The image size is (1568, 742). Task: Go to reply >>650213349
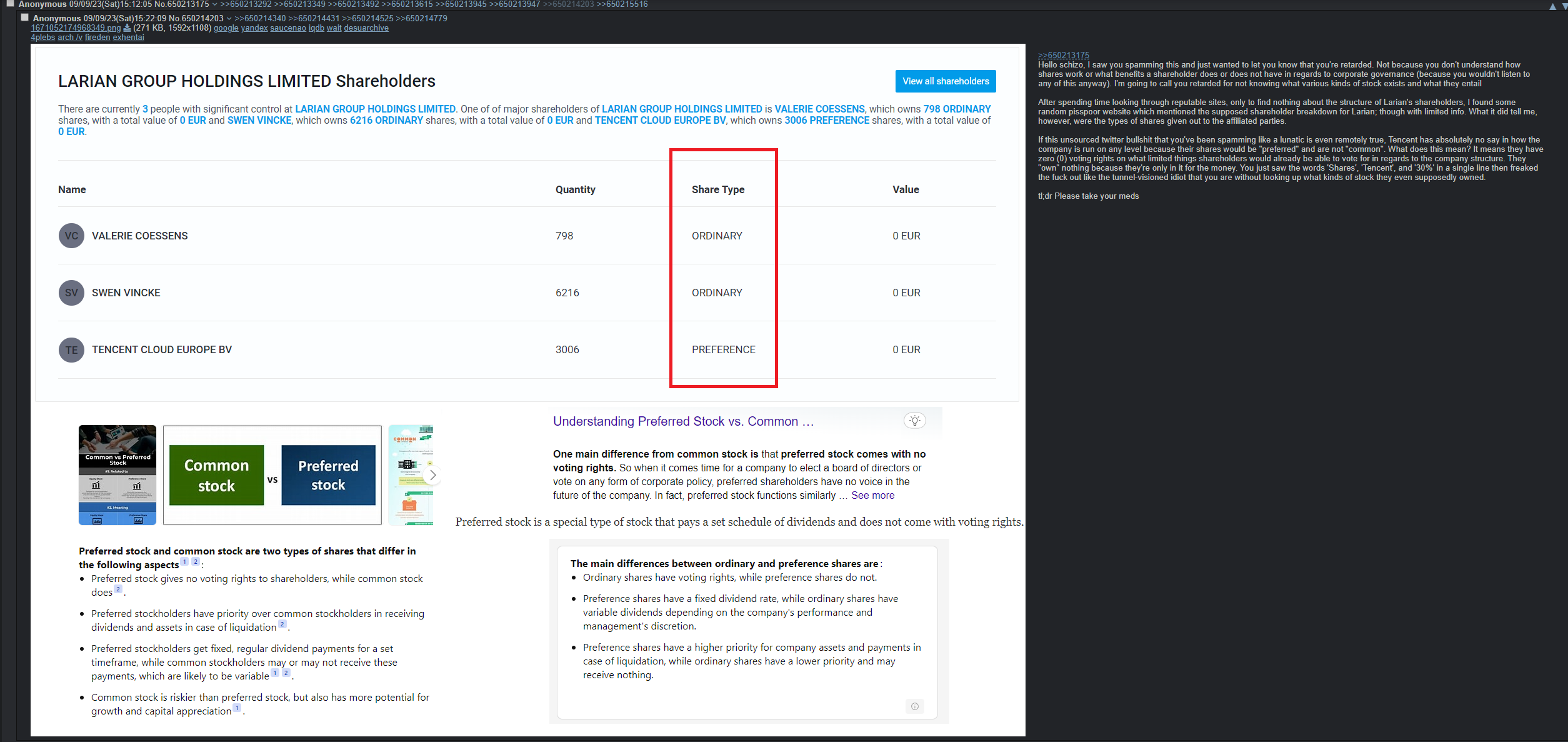click(x=299, y=4)
